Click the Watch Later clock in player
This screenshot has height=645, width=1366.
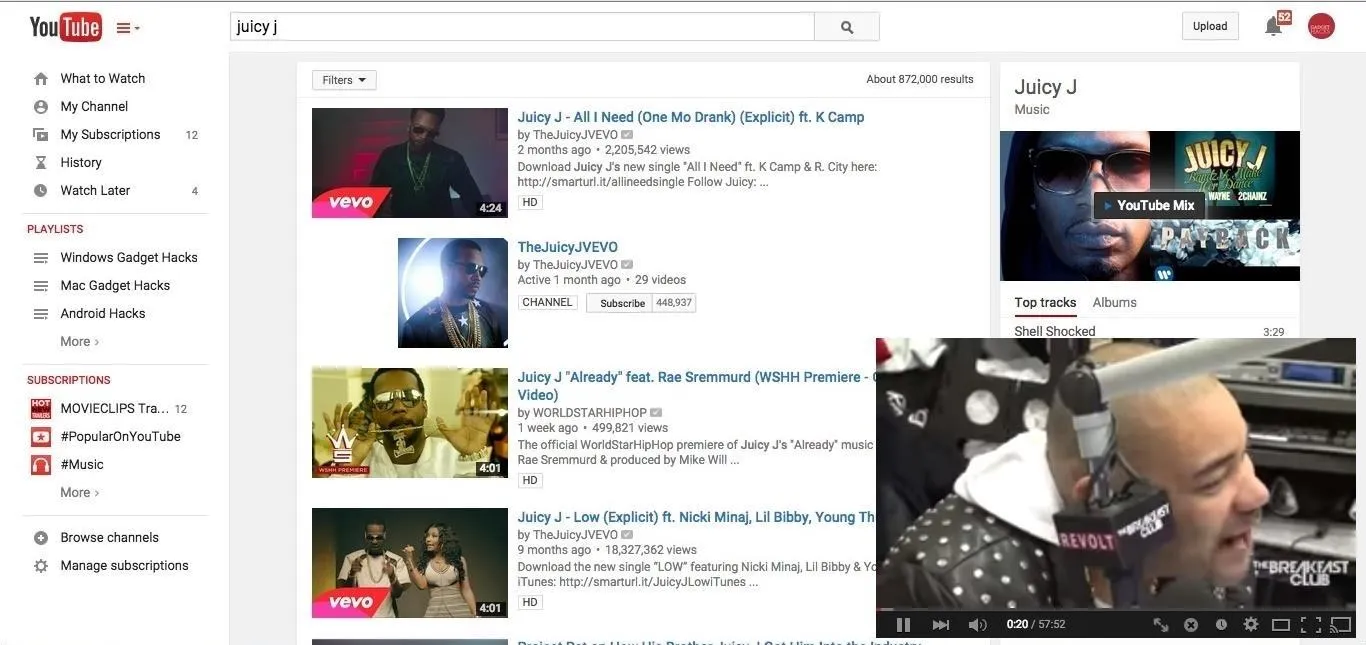coord(1221,624)
